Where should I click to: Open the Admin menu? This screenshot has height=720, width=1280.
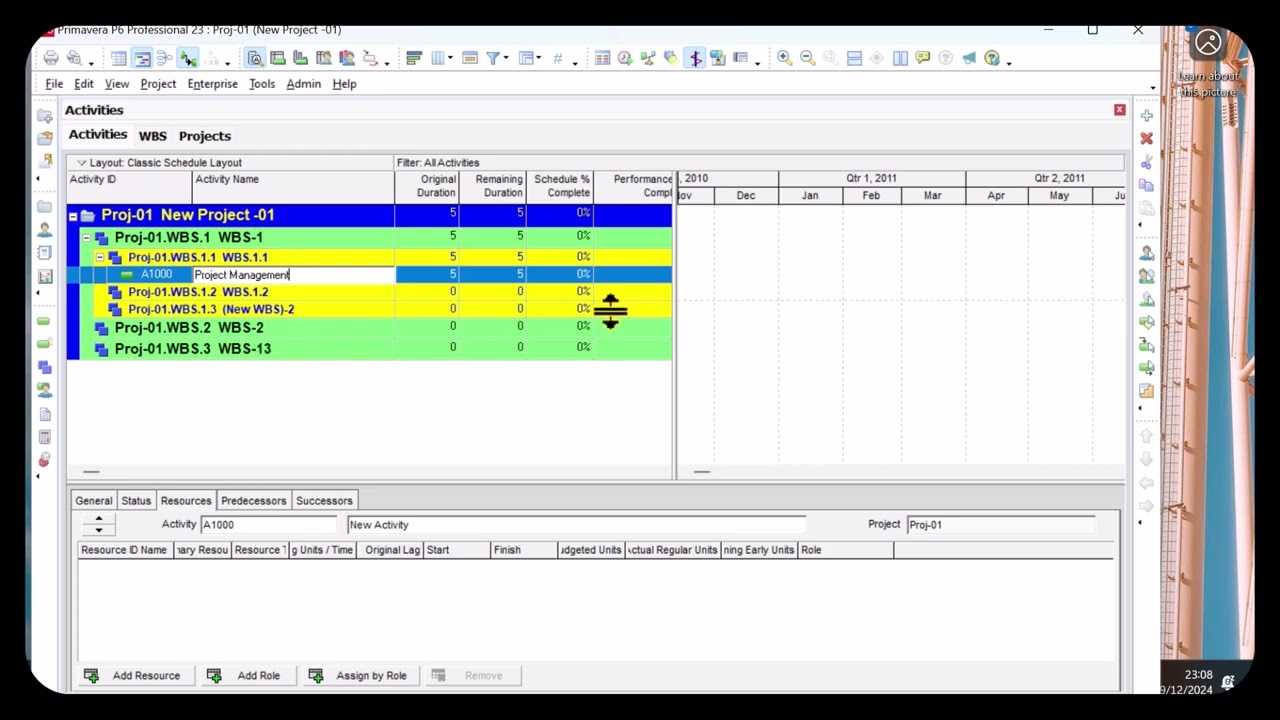tap(304, 84)
